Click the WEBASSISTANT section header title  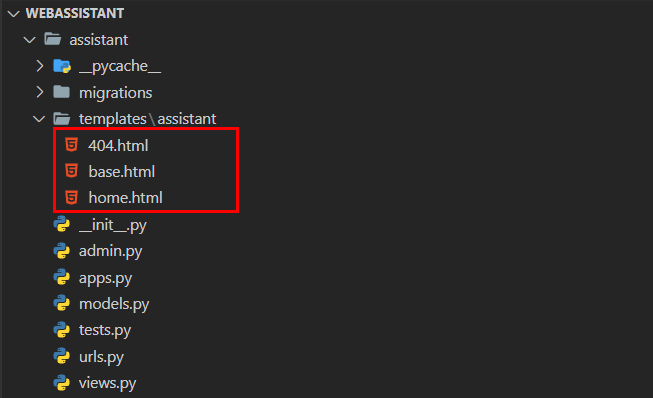pyautogui.click(x=75, y=13)
